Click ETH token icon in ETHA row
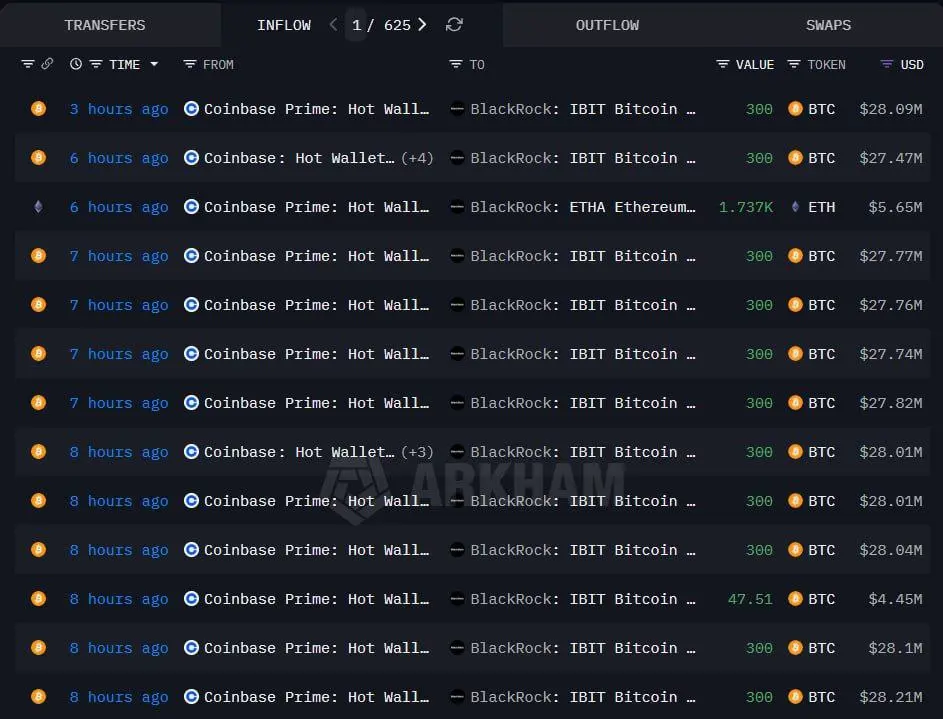The image size is (943, 719). tap(795, 207)
